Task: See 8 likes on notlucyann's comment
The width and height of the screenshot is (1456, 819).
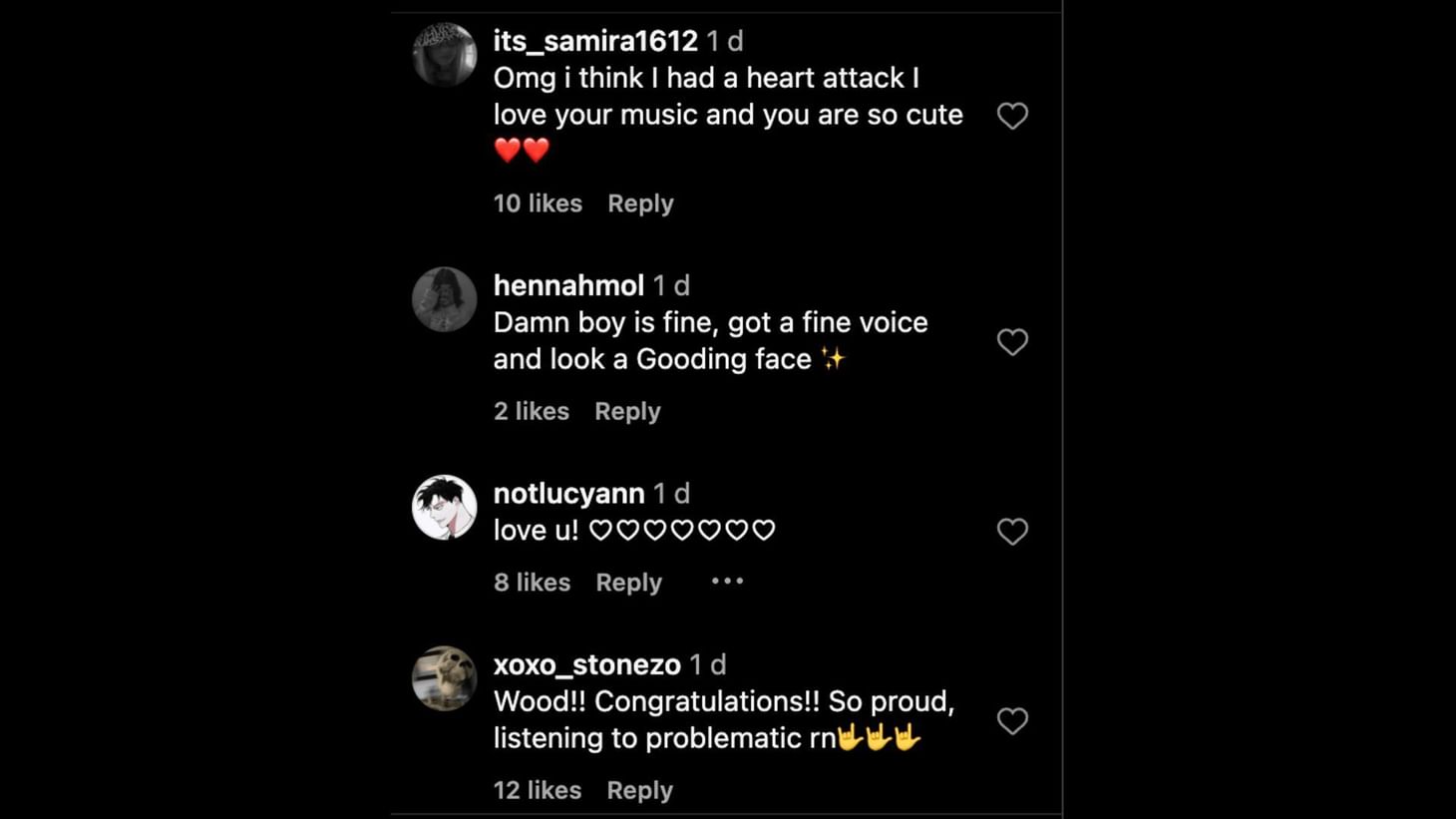Action: tap(532, 583)
